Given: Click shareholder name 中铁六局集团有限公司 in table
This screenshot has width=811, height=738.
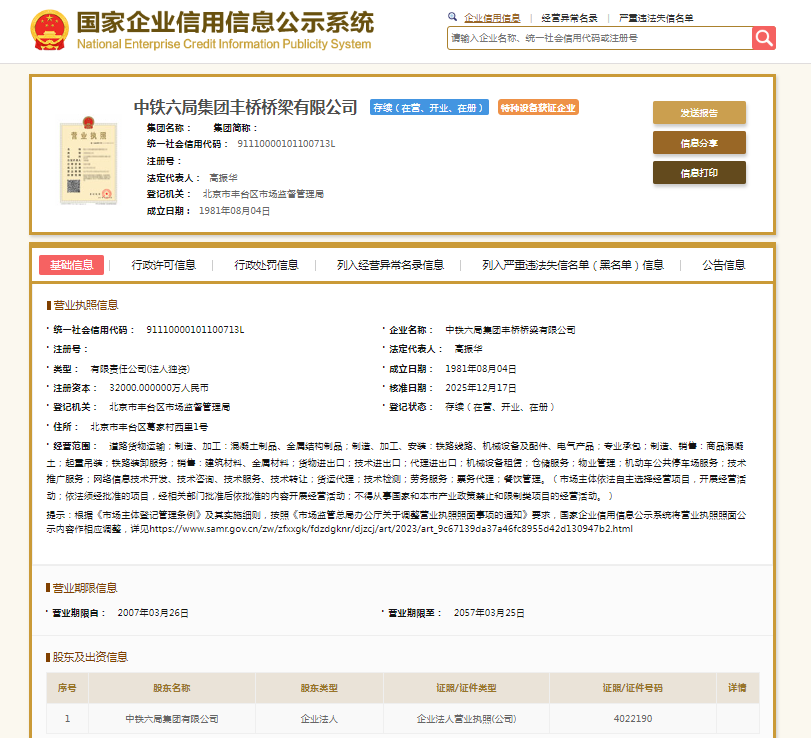Looking at the screenshot, I should [x=171, y=718].
